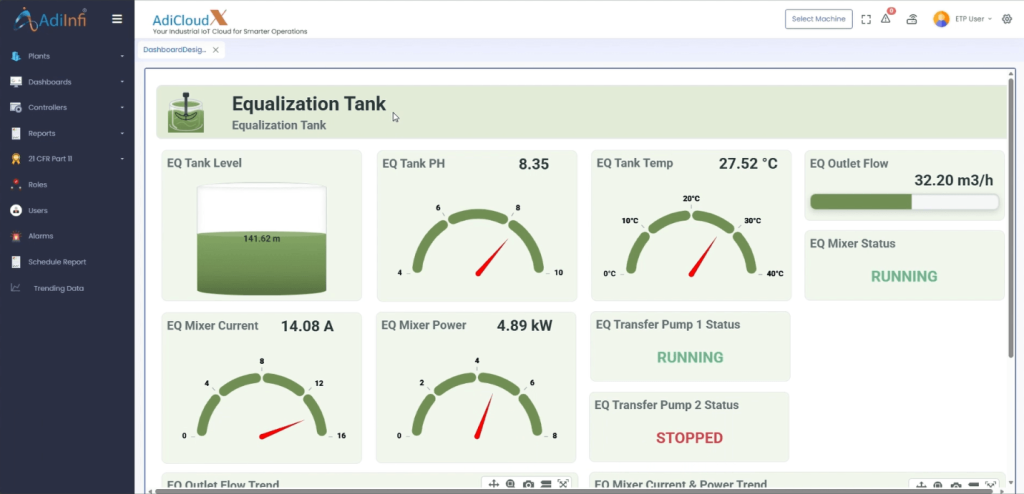Click the Controllers sidebar icon
Viewport: 1024px width, 494px height.
[x=16, y=107]
